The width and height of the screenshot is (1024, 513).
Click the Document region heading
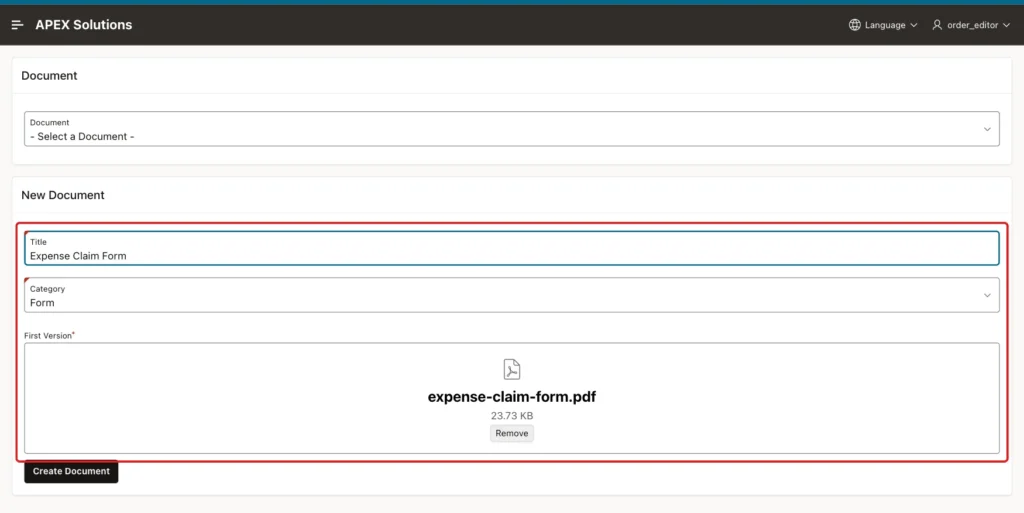(x=49, y=76)
